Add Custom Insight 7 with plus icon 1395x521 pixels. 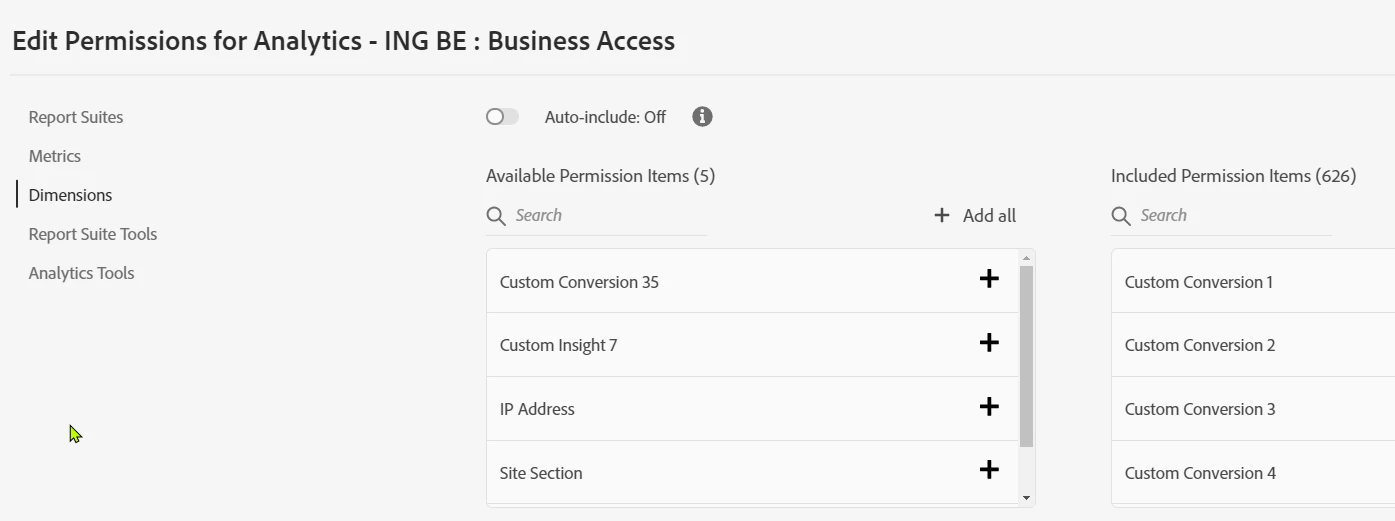(988, 343)
